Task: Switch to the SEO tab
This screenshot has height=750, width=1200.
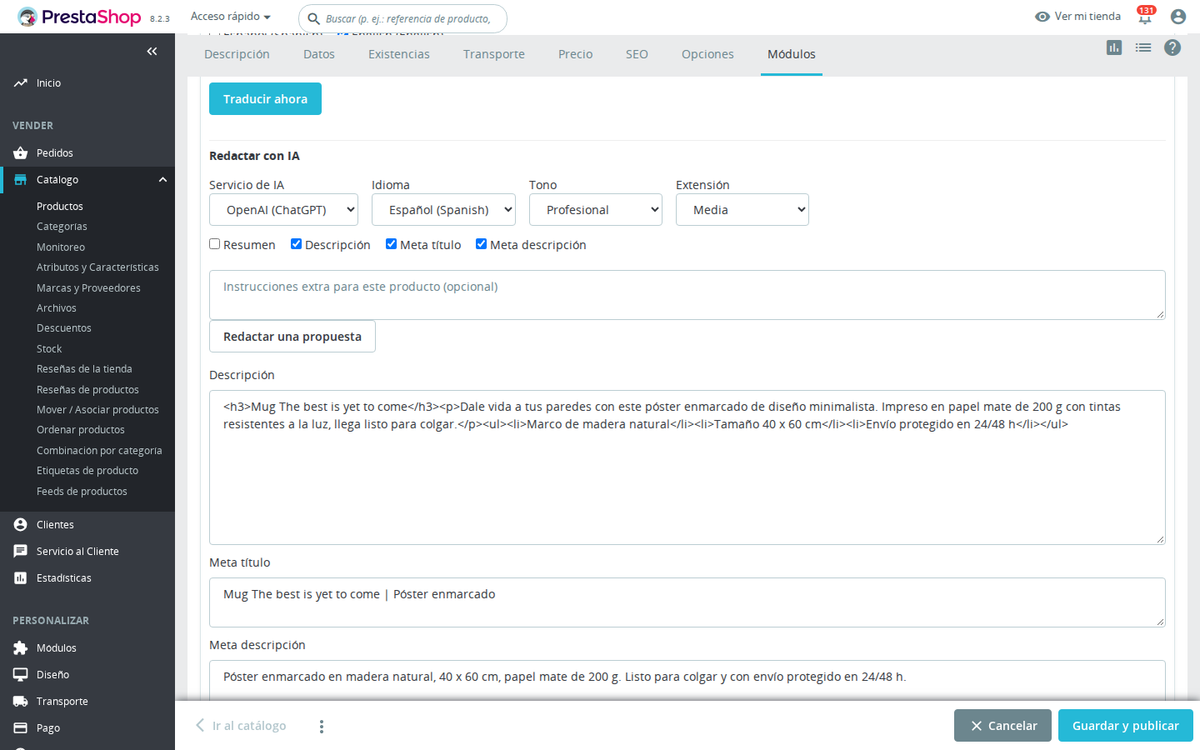Action: (637, 54)
